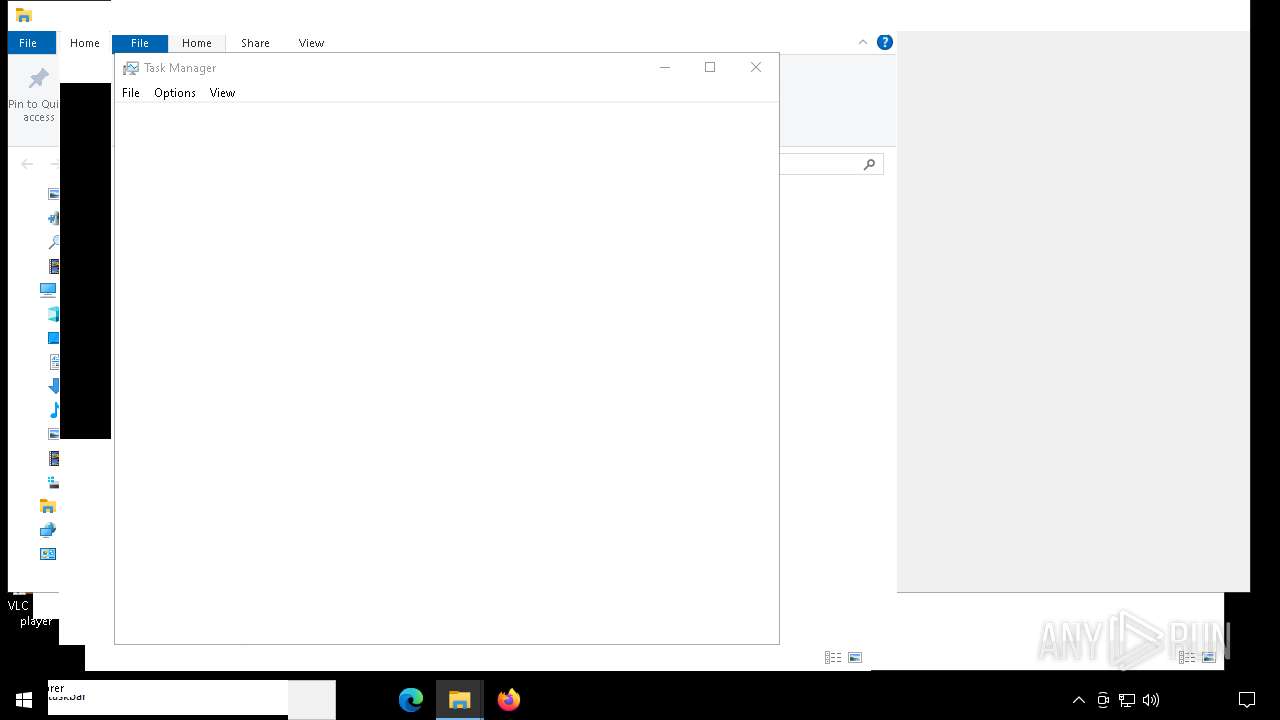Screen dimensions: 1280x720
Task: Go back using File Explorer's back arrow
Action: pyautogui.click(x=27, y=164)
